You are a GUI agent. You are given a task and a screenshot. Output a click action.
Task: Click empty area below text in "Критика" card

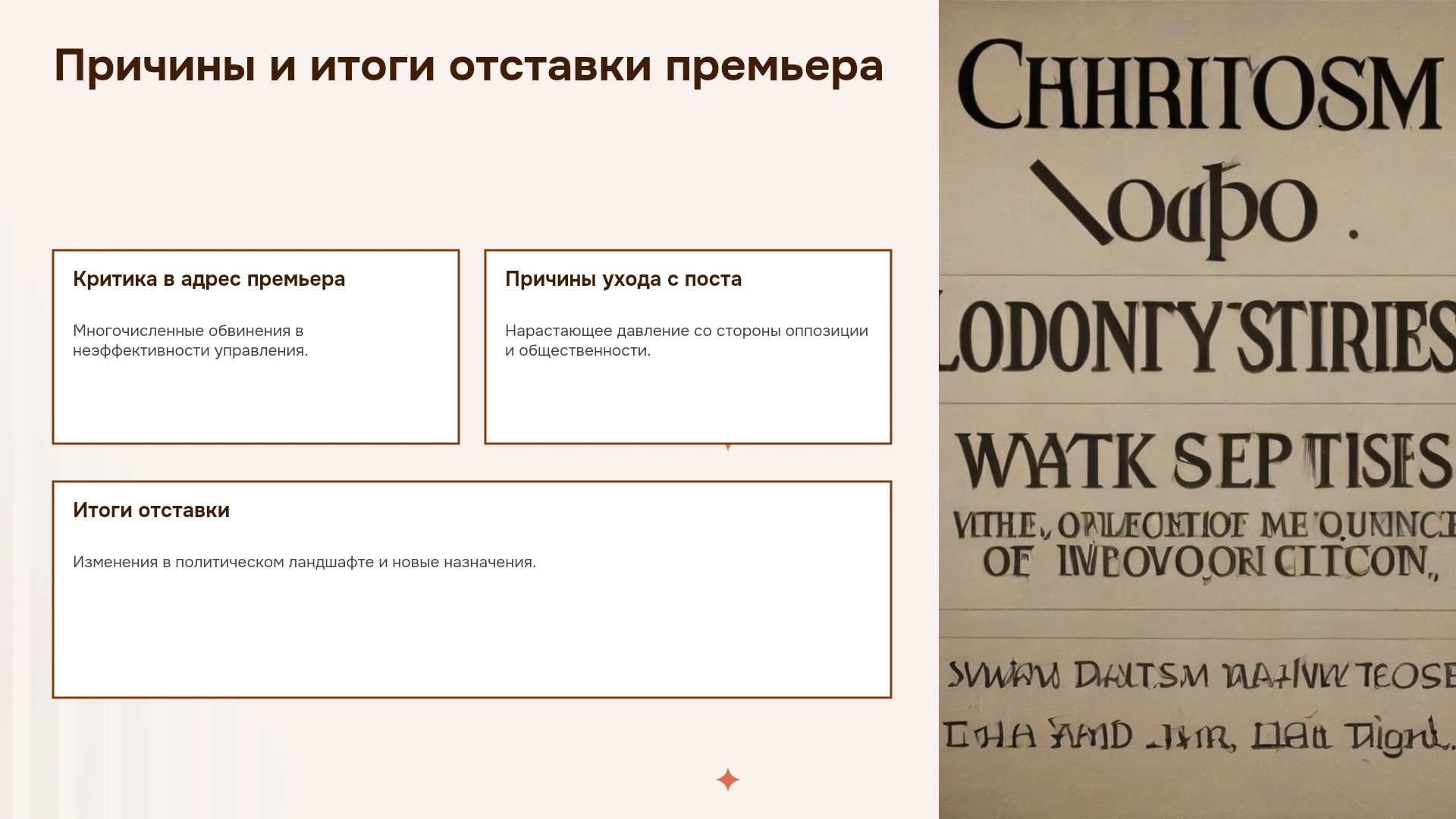[256, 402]
